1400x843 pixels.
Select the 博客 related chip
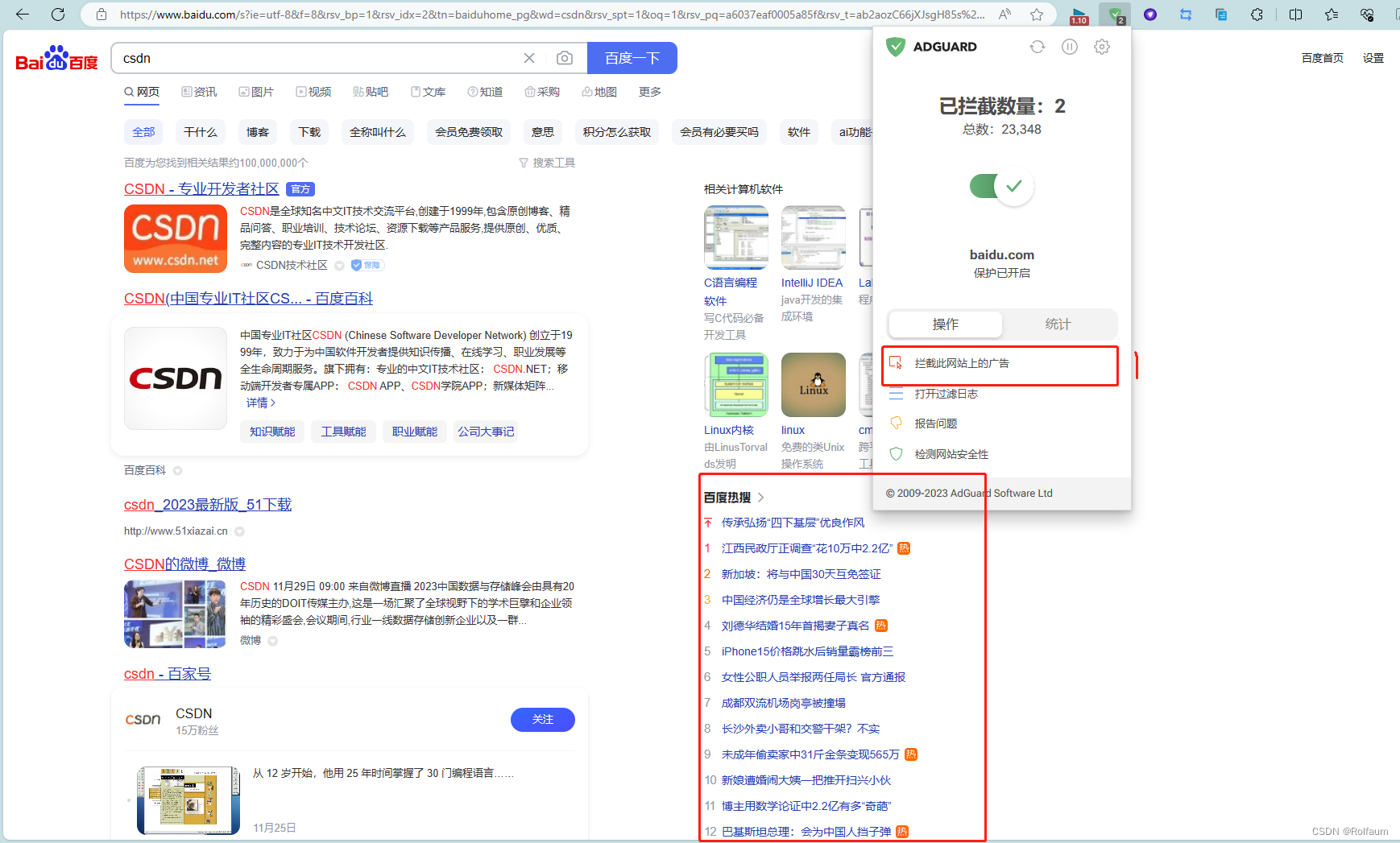click(x=258, y=132)
